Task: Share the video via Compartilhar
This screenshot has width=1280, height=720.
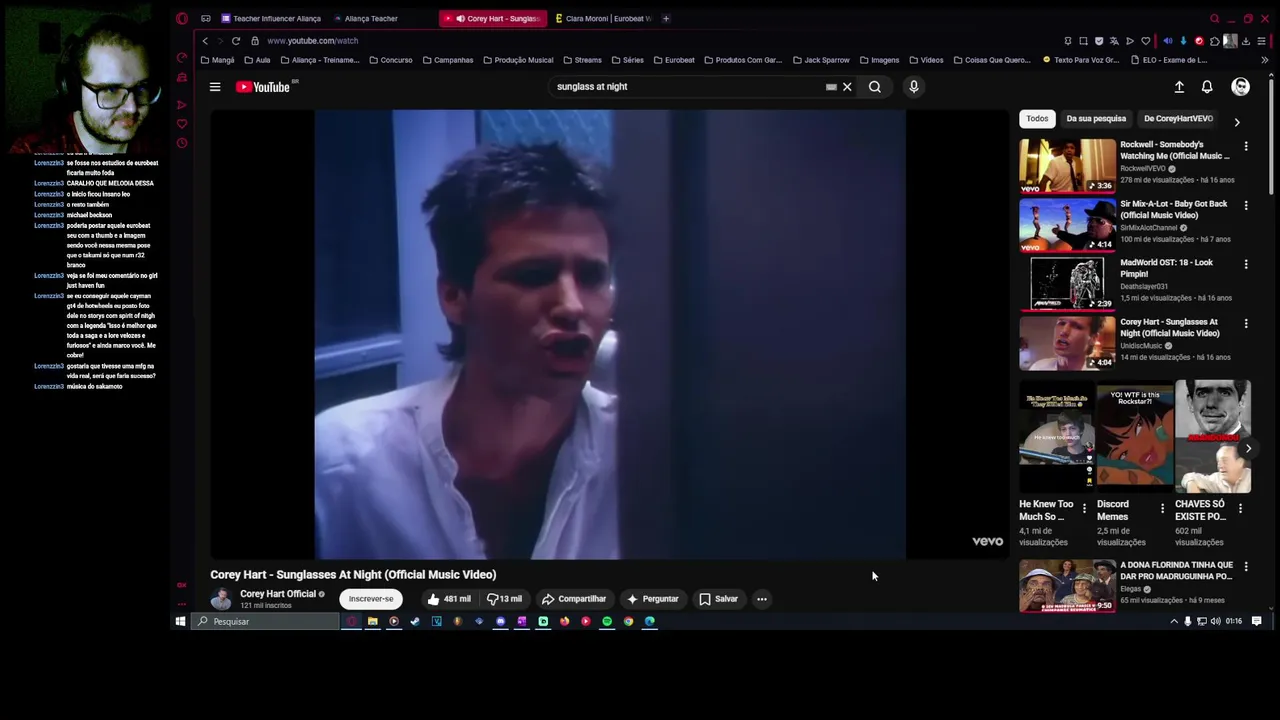Action: pos(574,599)
